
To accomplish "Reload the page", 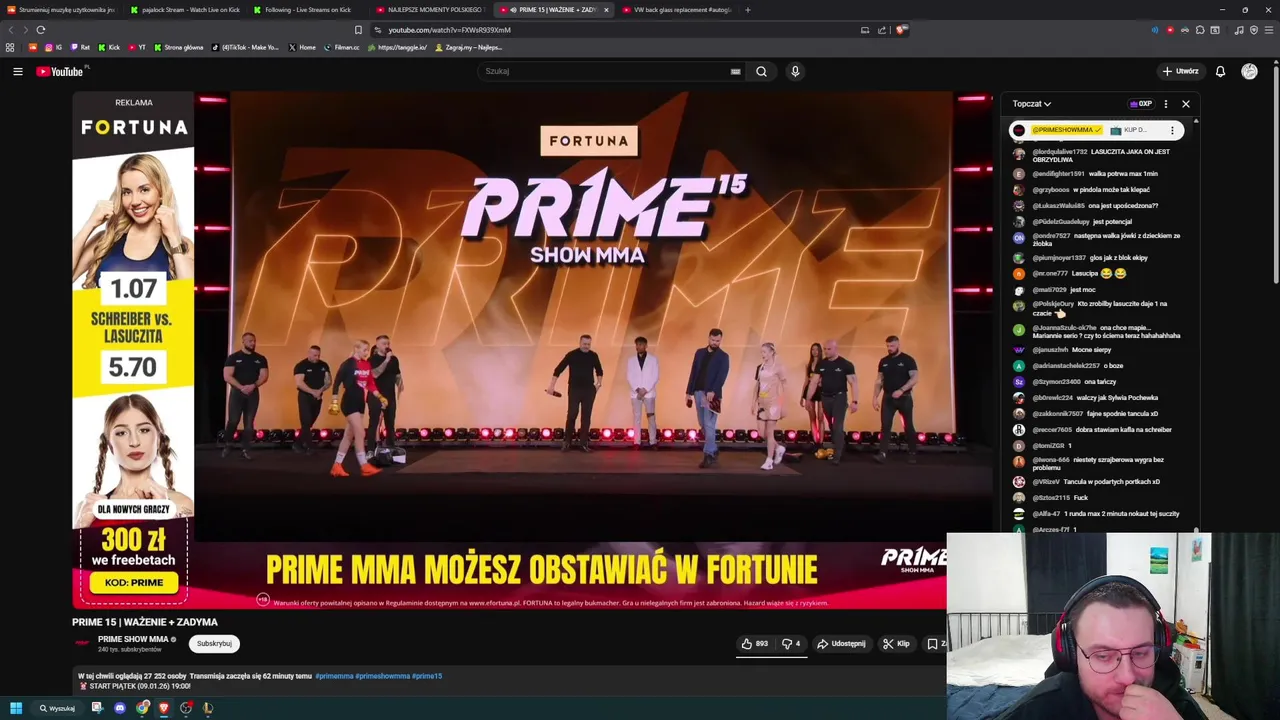I will pyautogui.click(x=41, y=30).
